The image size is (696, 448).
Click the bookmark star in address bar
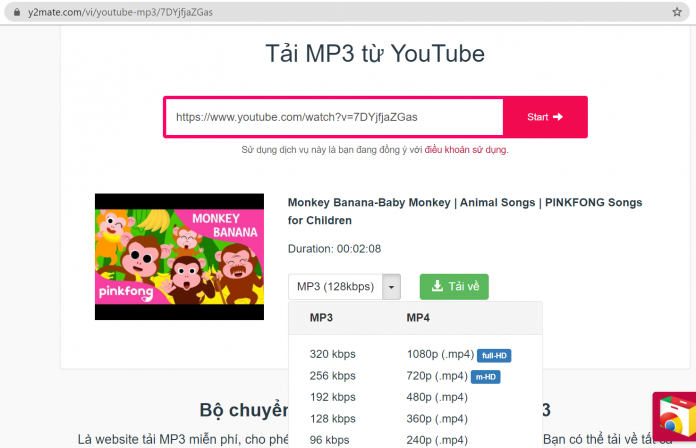pos(677,12)
